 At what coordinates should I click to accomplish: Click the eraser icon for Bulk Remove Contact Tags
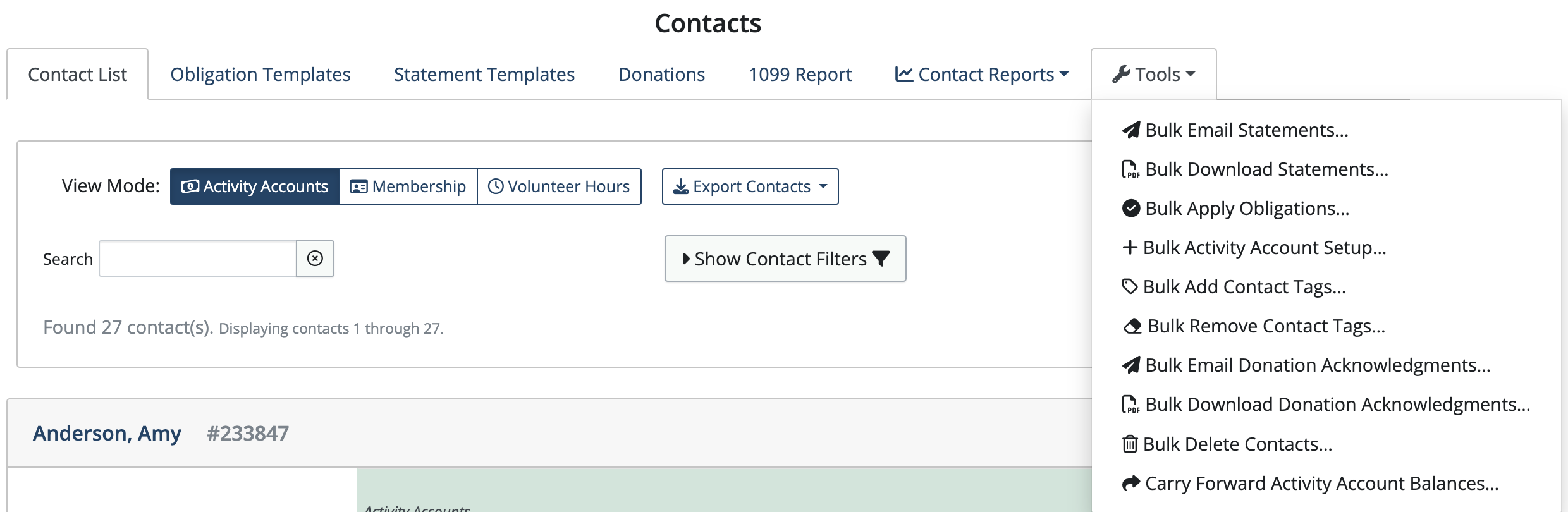click(1132, 326)
